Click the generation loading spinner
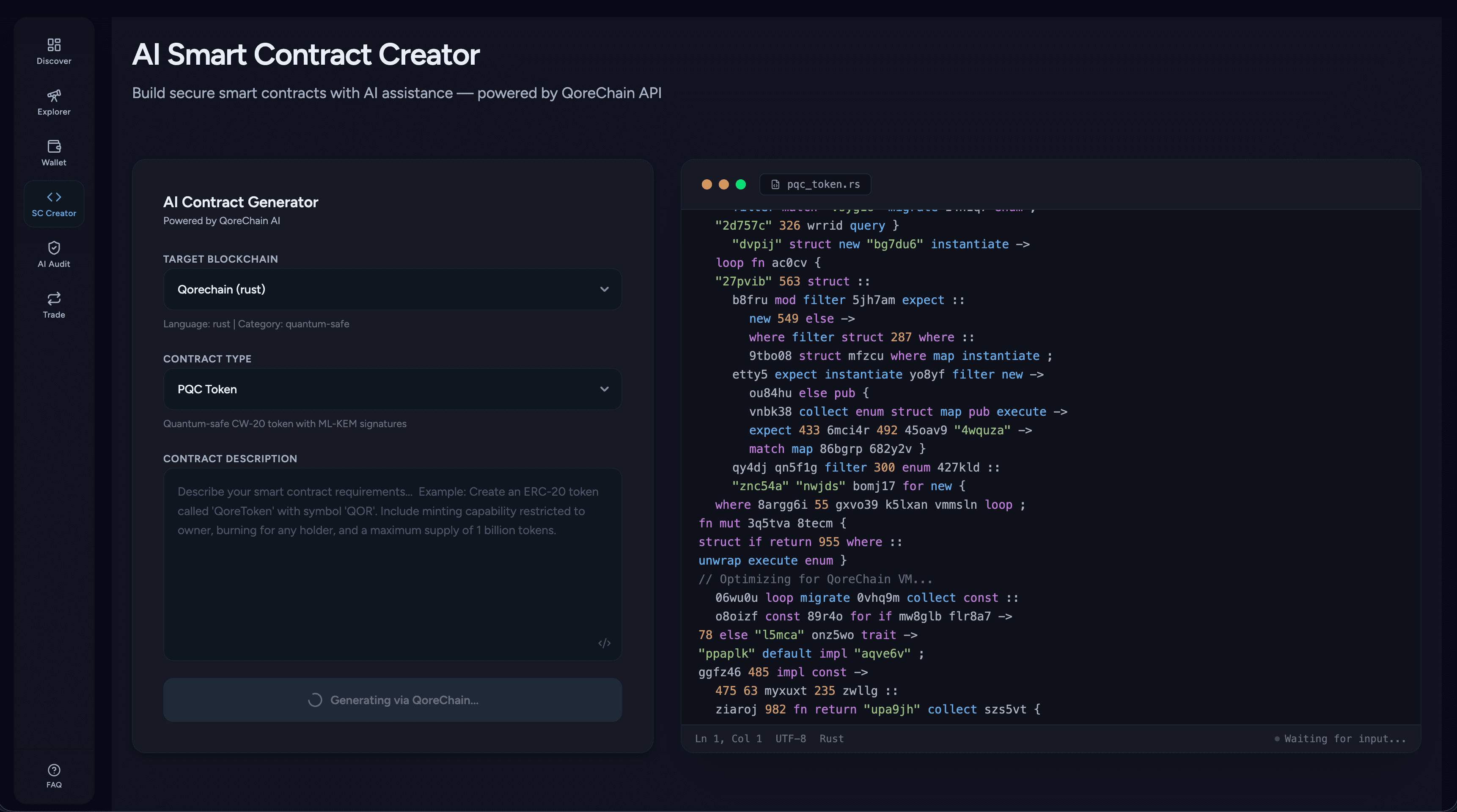This screenshot has height=812, width=1457. [314, 700]
